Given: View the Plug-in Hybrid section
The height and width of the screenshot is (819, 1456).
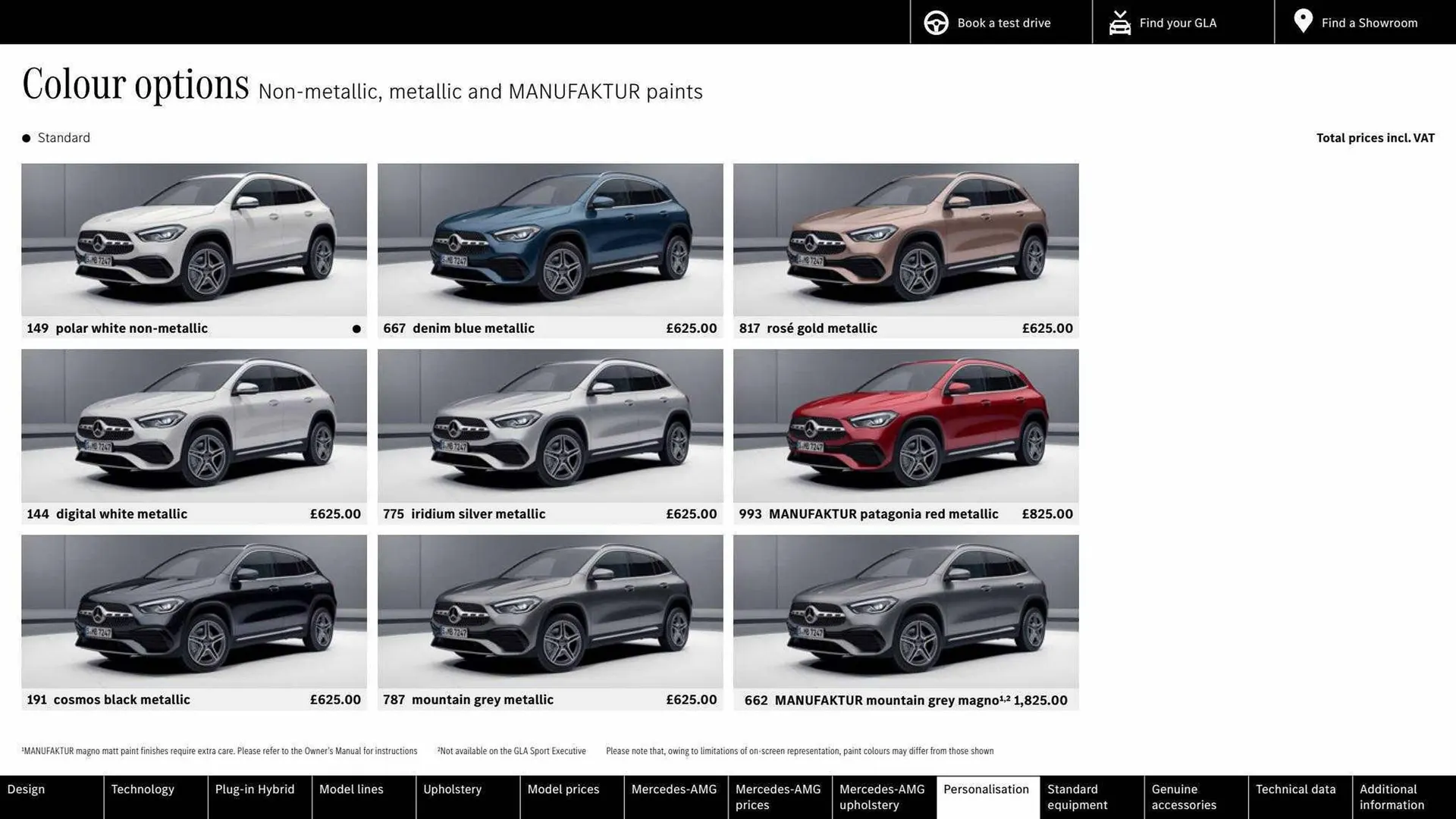Looking at the screenshot, I should click(254, 789).
